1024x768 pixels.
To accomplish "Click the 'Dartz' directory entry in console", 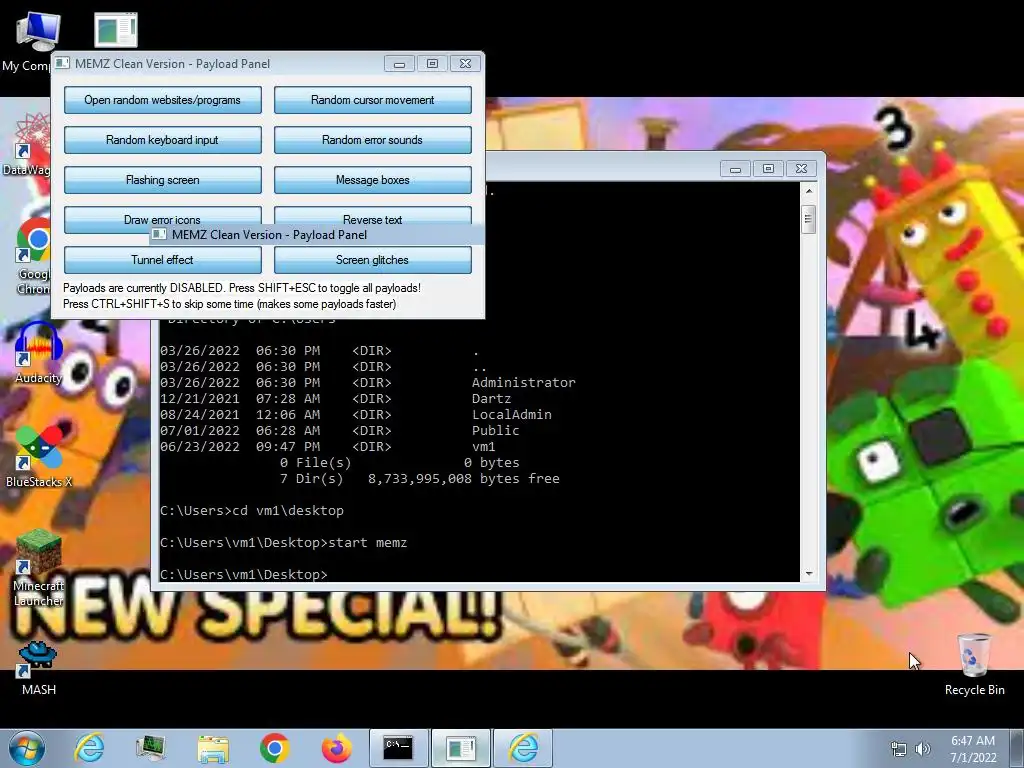I will coord(492,398).
